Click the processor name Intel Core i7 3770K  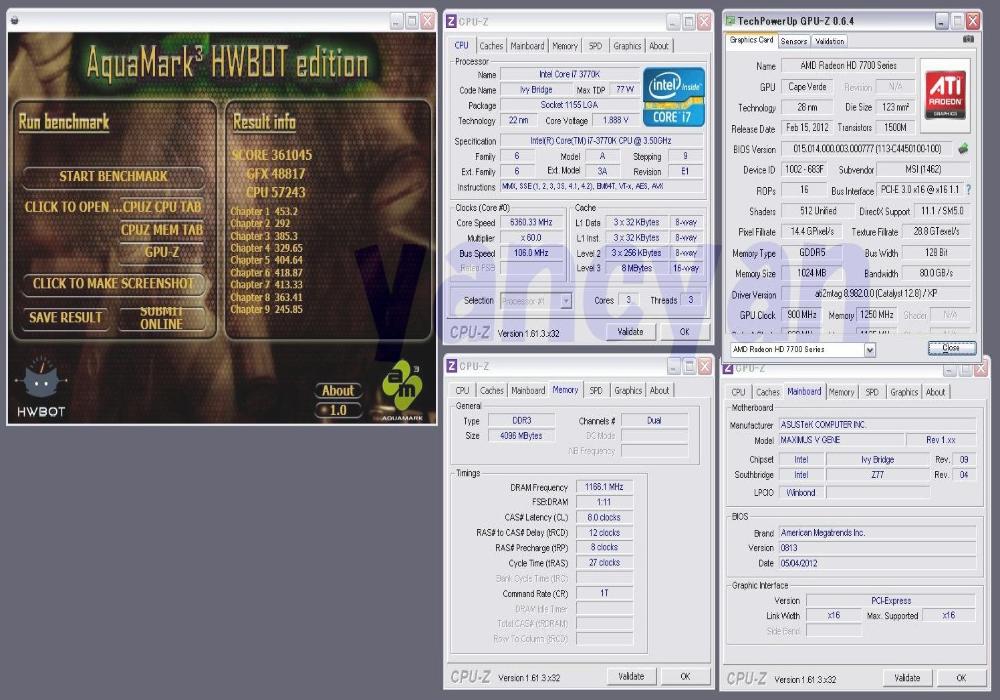(x=569, y=75)
